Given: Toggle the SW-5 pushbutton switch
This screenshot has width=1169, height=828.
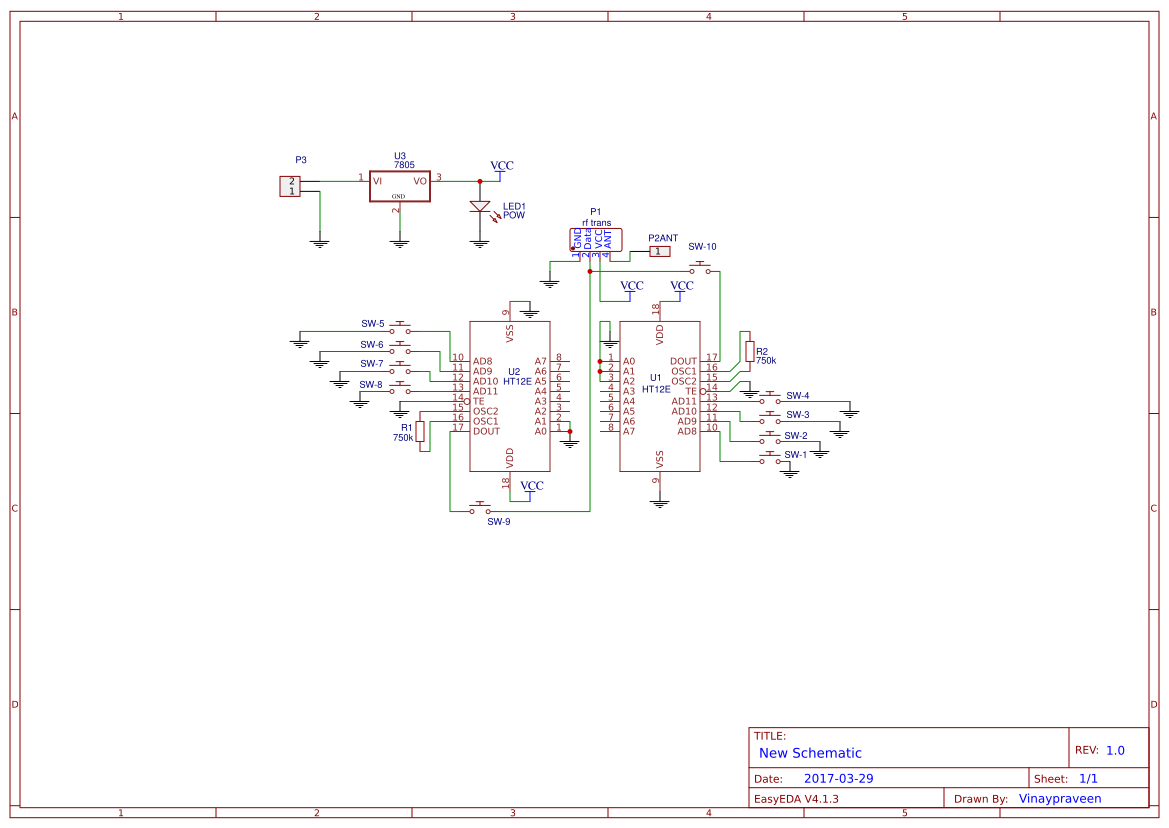Looking at the screenshot, I should click(x=400, y=325).
